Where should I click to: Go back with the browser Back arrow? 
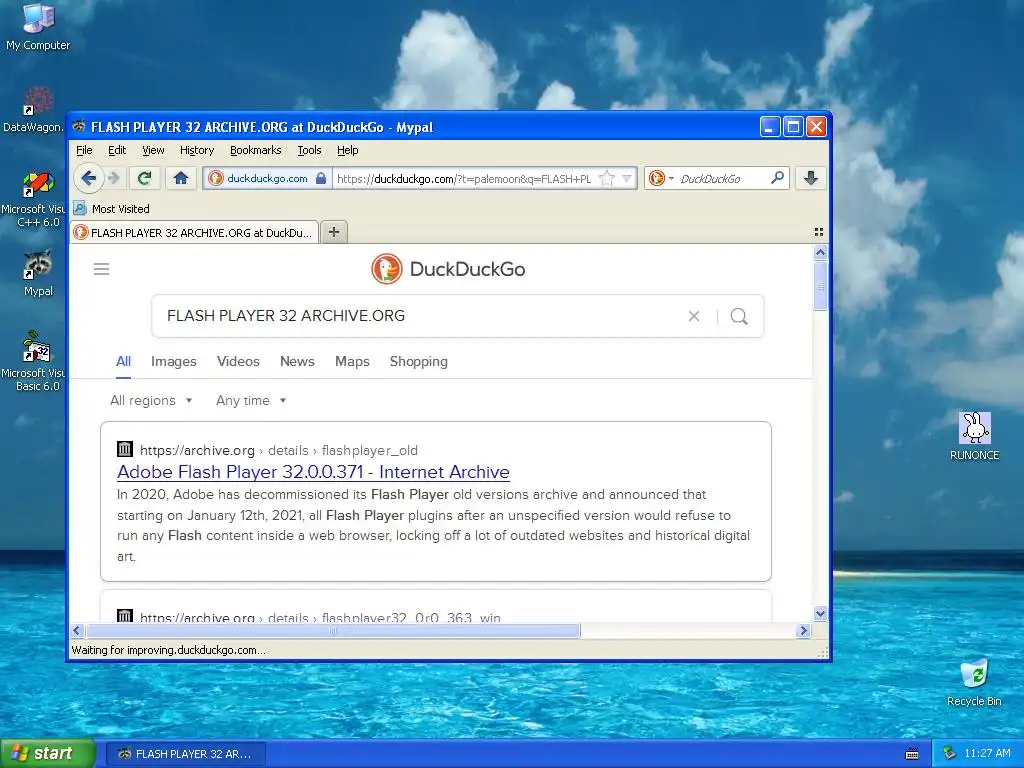click(88, 178)
